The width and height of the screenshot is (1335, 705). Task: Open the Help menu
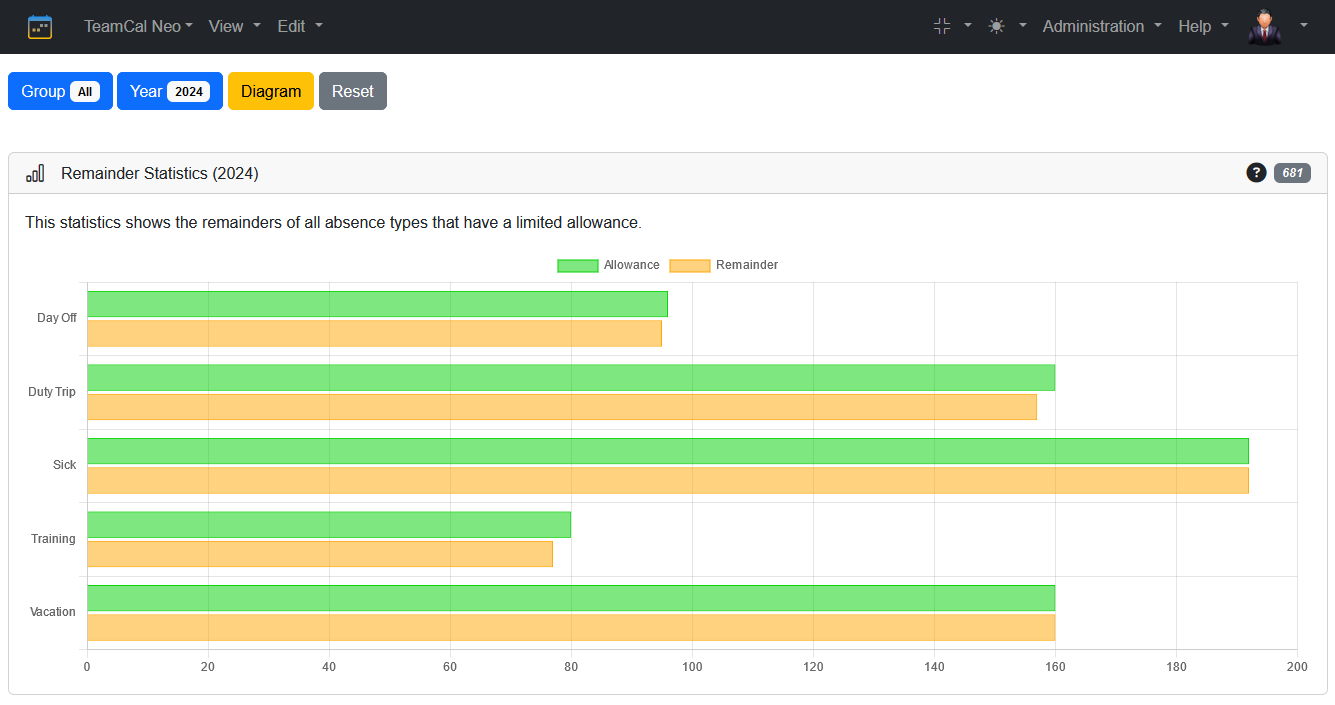pos(1203,27)
